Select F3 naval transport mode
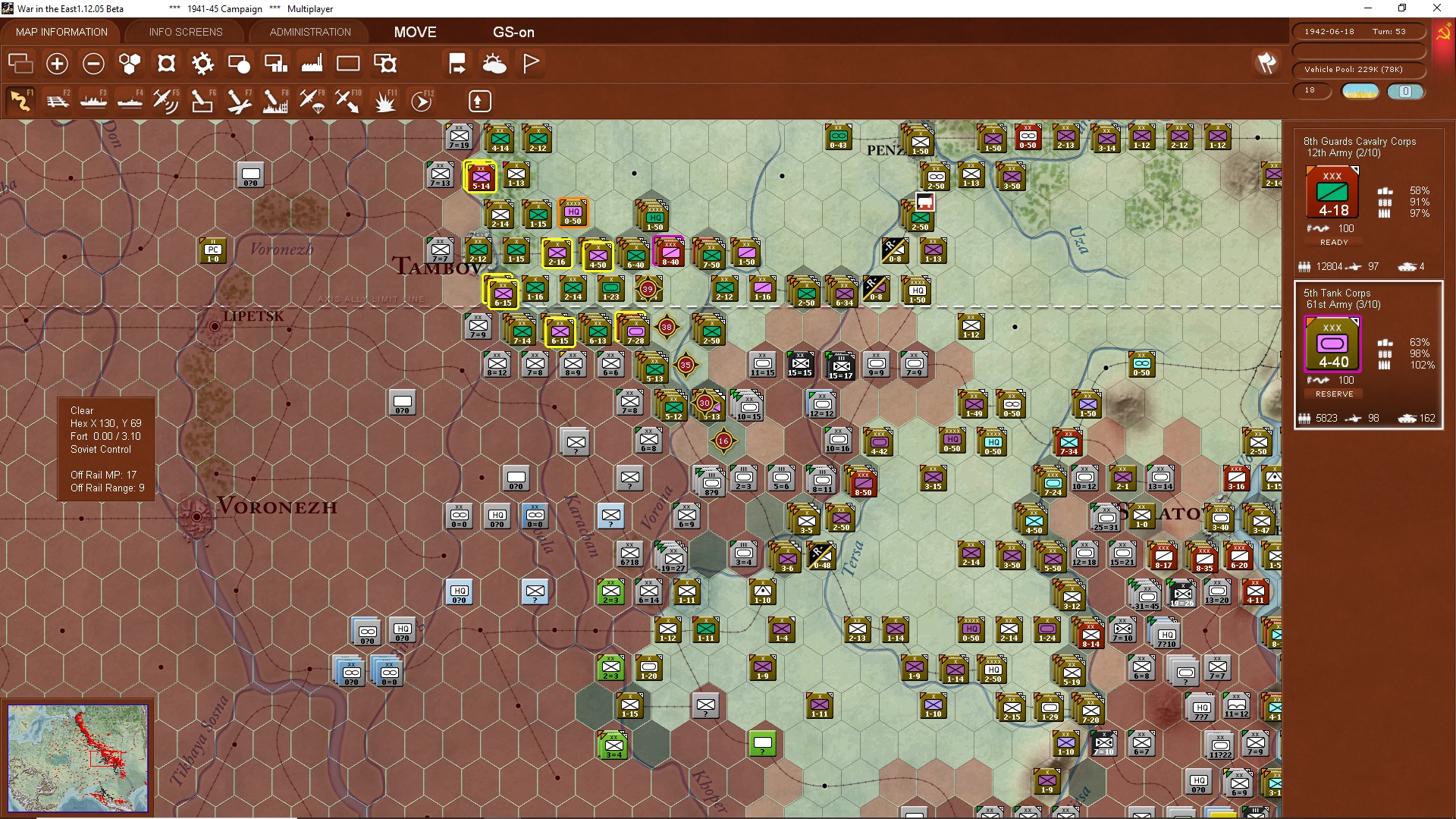This screenshot has width=1456, height=819. pos(94,101)
